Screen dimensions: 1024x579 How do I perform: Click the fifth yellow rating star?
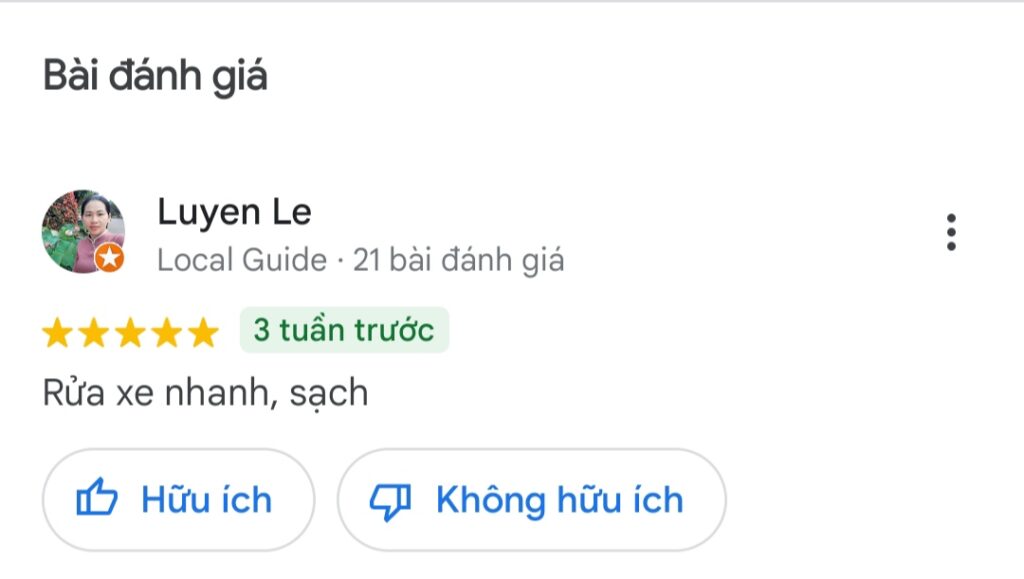point(203,332)
